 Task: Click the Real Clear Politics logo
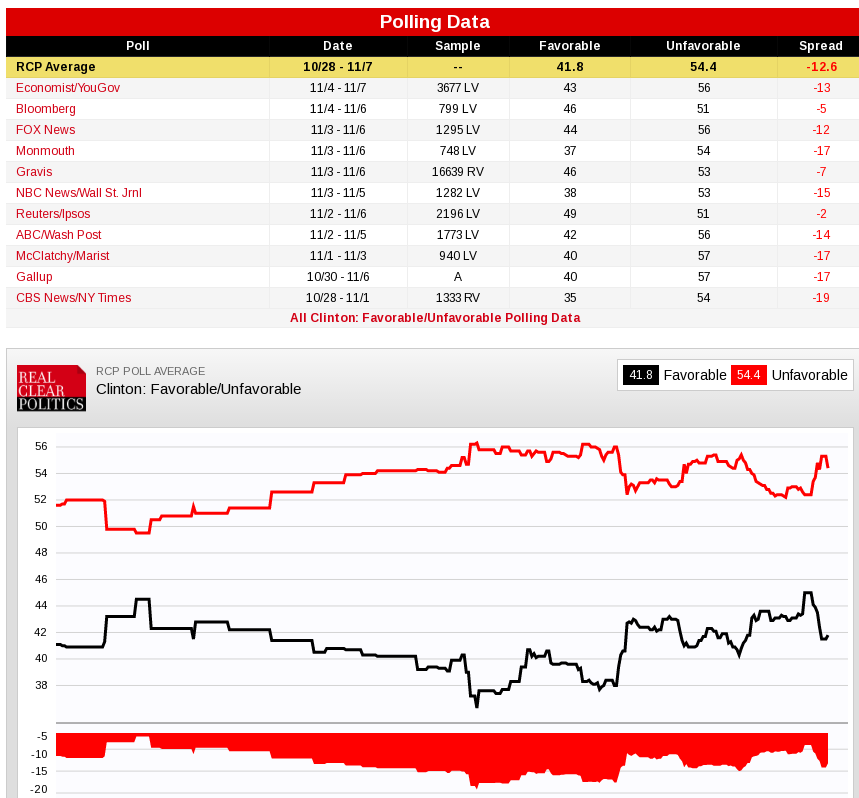click(51, 388)
